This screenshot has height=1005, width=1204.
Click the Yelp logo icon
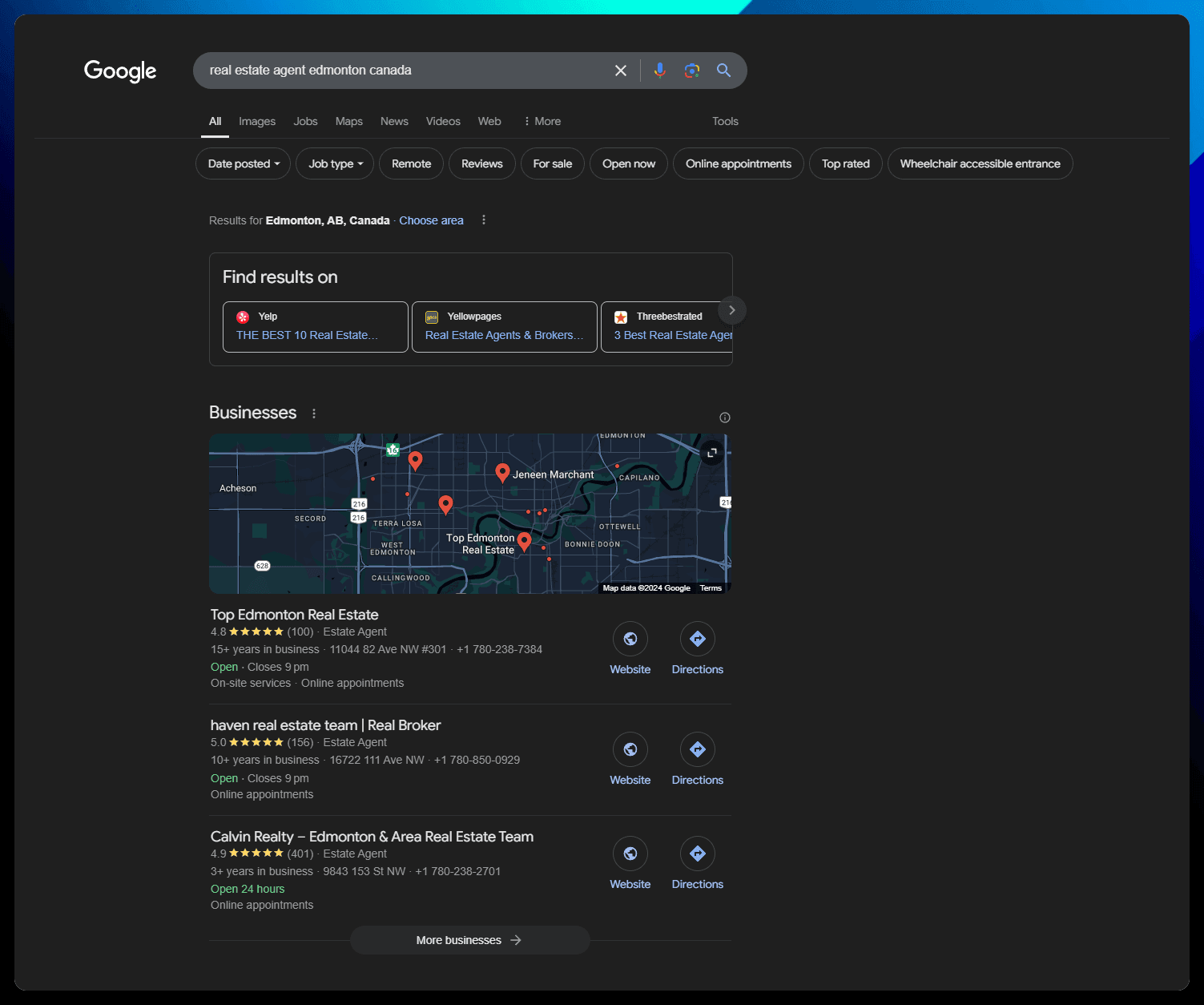point(243,317)
